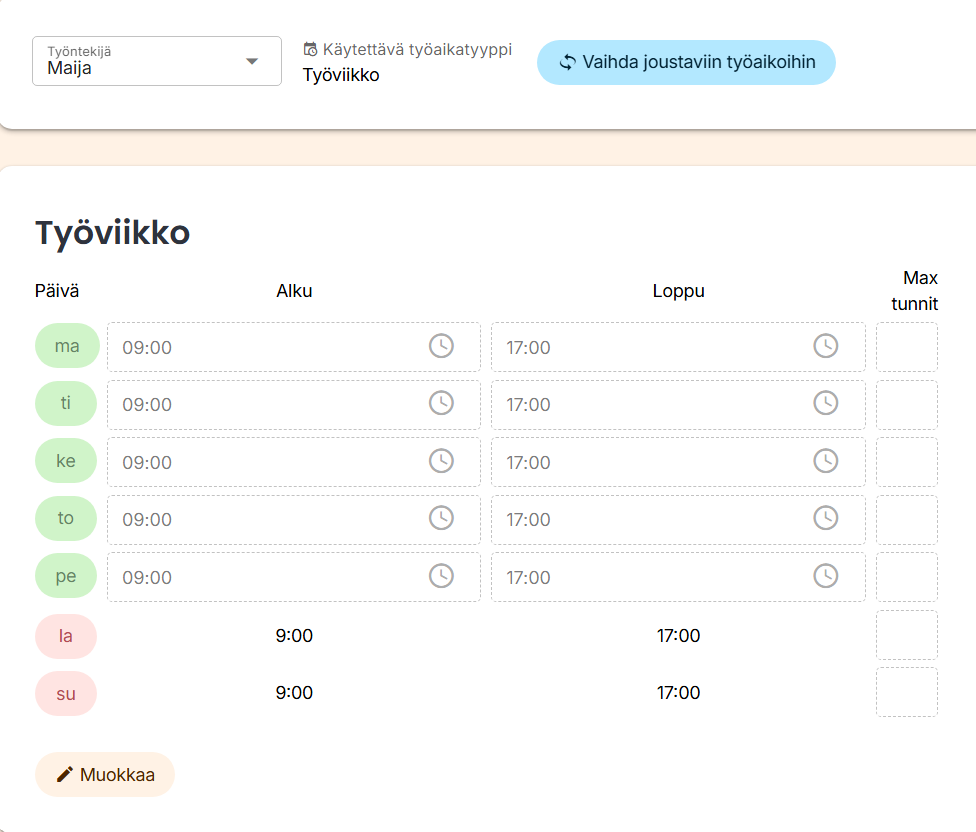Open the Työntekijä employee dropdown
This screenshot has width=976, height=832.
157,61
